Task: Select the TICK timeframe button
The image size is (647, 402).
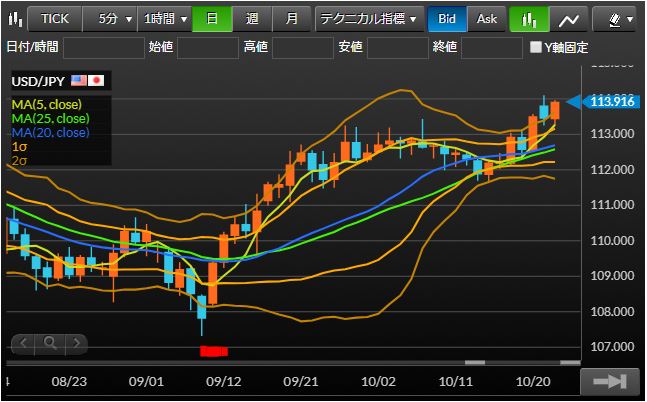Action: tap(54, 19)
